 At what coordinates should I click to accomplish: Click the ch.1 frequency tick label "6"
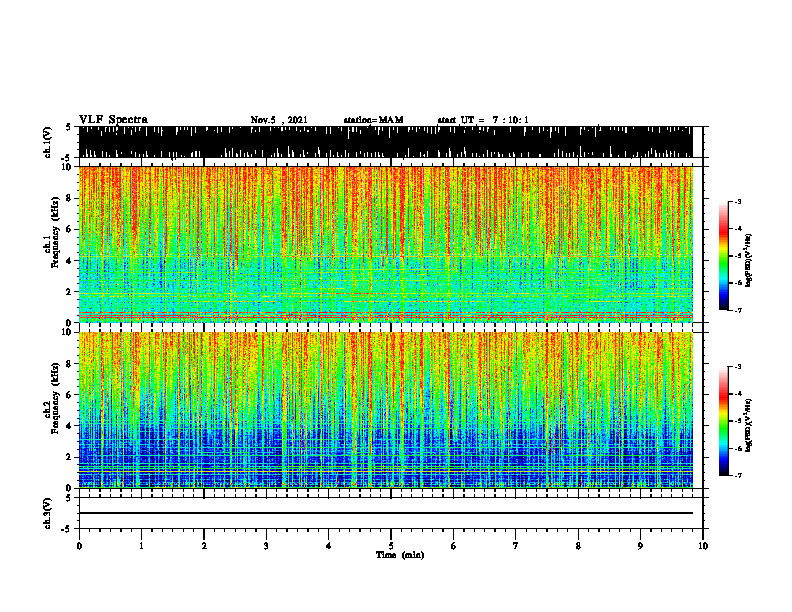70,229
